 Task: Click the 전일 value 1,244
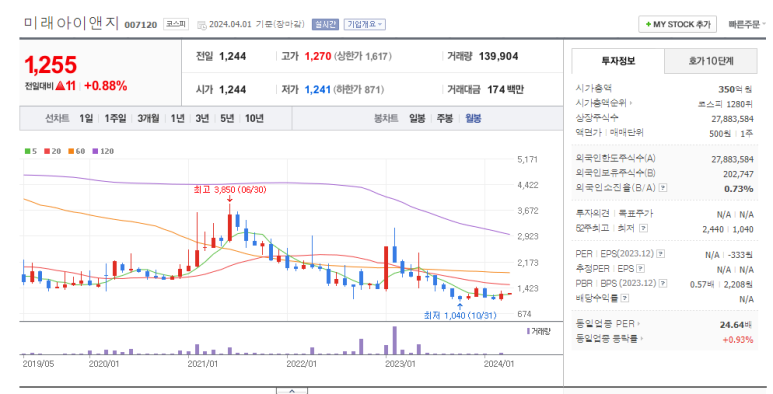[232, 56]
